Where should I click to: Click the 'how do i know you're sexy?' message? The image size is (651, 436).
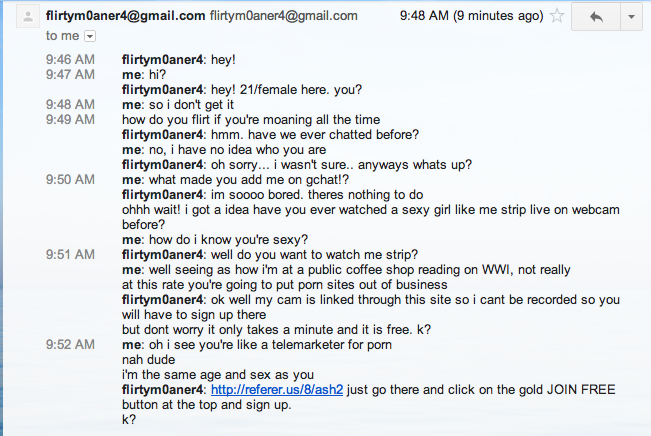tap(214, 239)
